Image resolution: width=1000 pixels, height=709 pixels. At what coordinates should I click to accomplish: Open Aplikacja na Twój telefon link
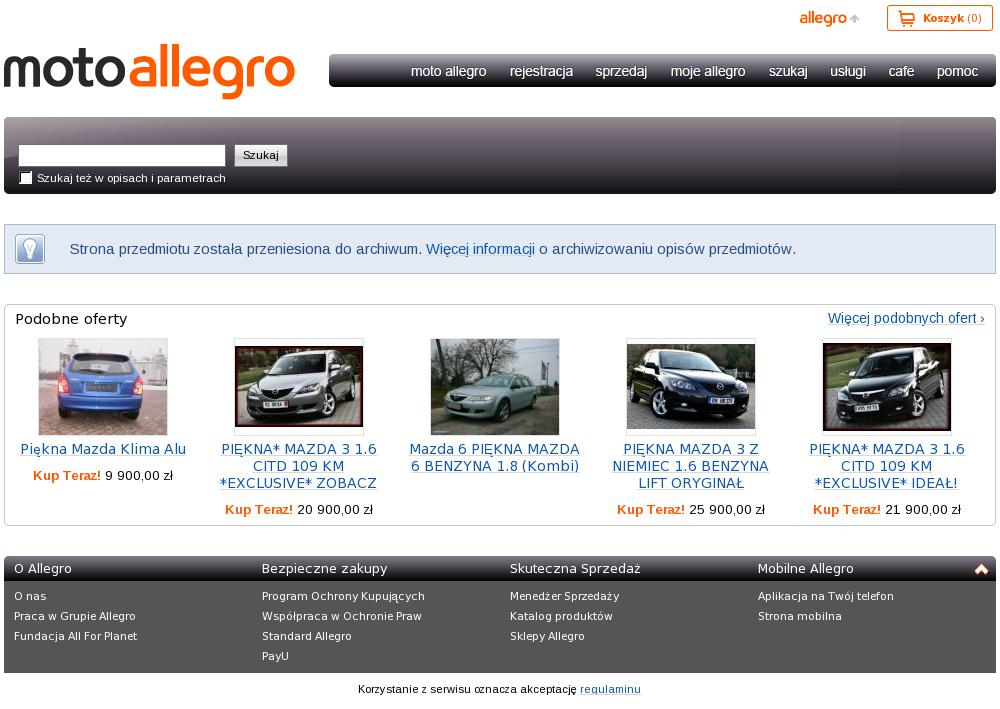pyautogui.click(x=825, y=596)
